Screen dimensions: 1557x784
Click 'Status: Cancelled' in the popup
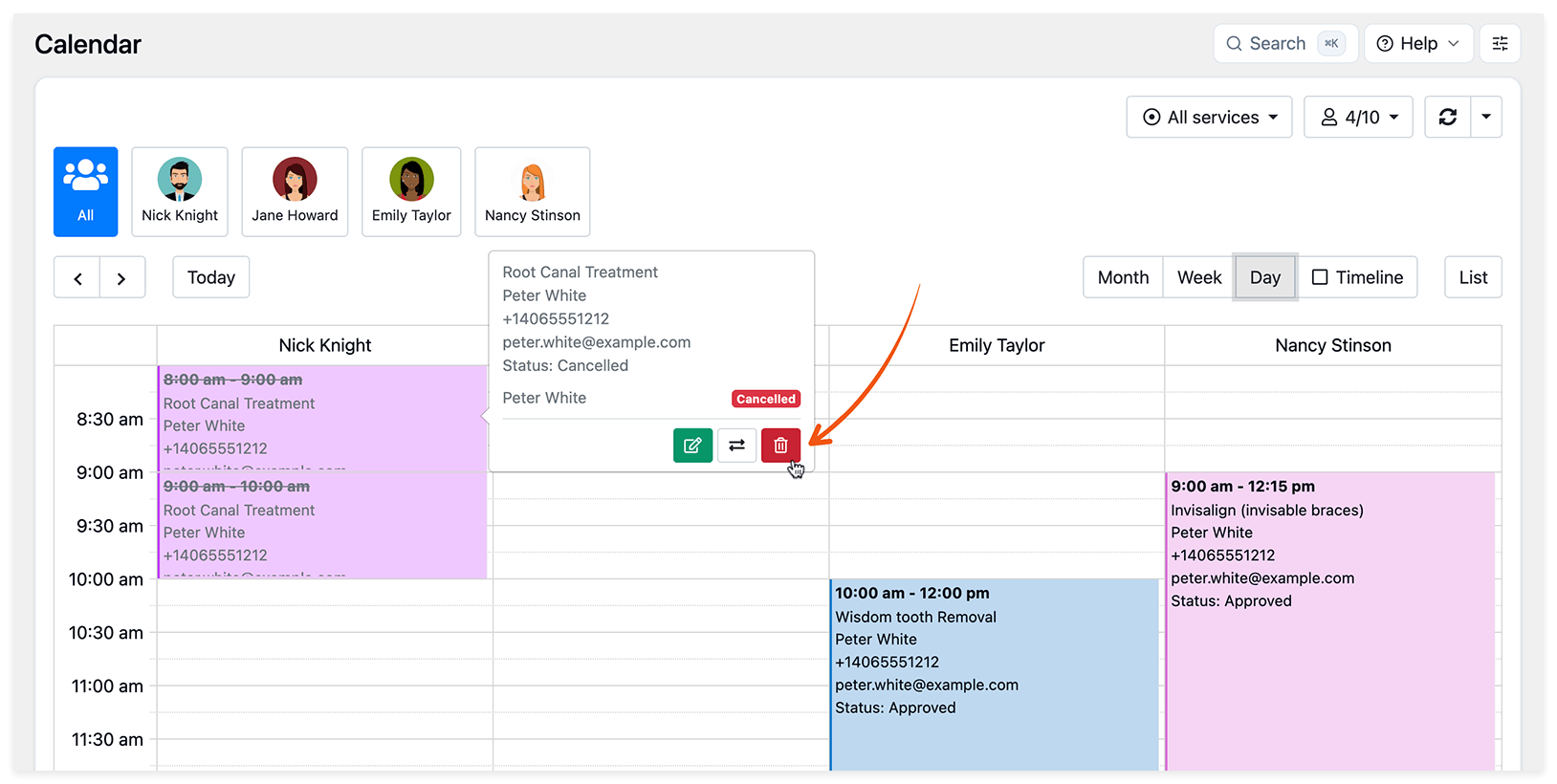565,365
